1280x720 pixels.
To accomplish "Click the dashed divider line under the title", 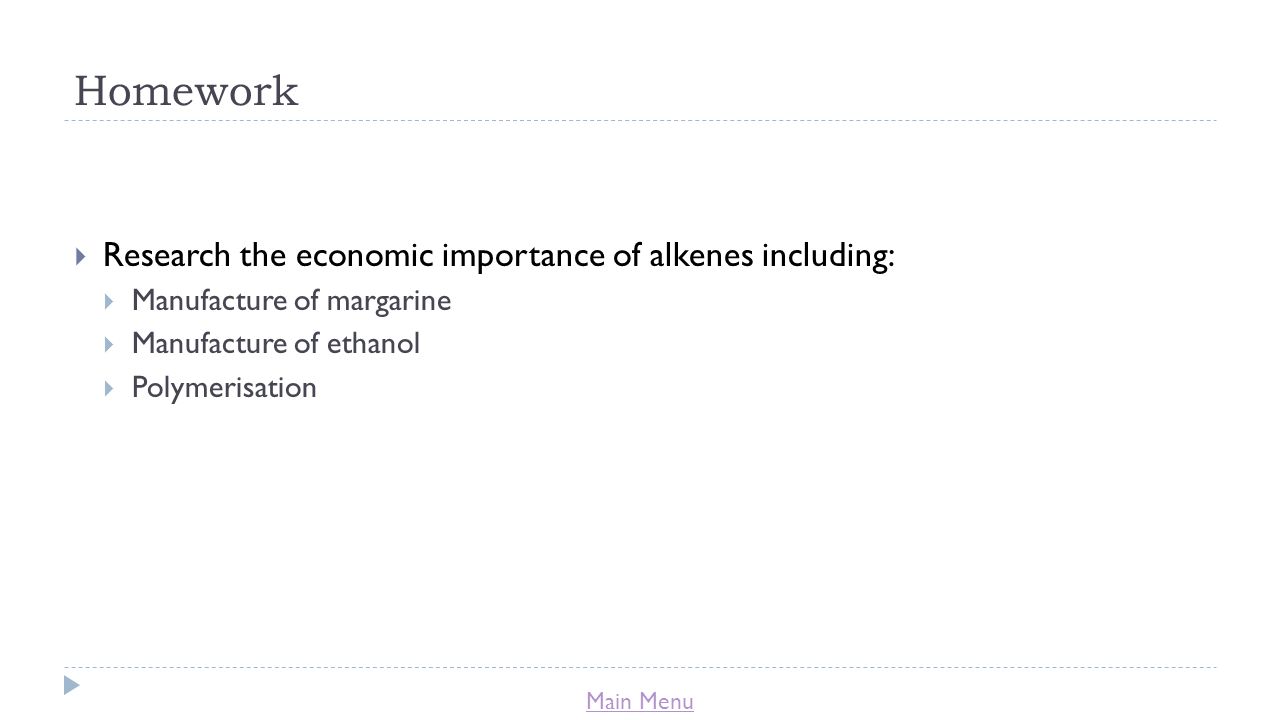I will [x=640, y=121].
